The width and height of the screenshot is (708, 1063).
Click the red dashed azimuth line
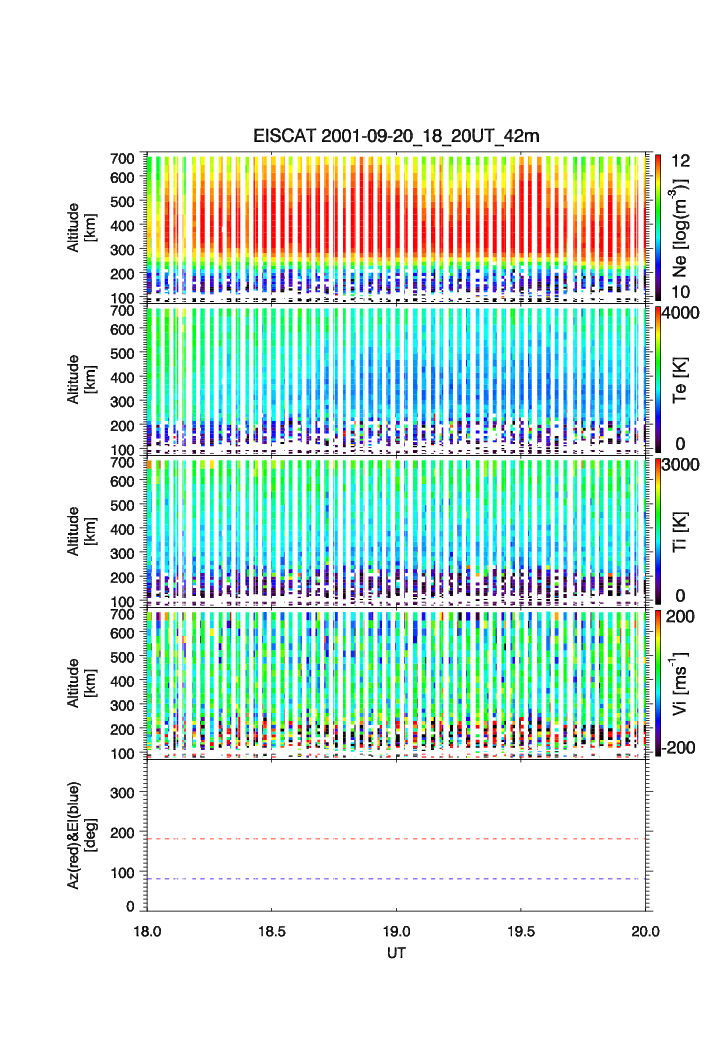pos(398,839)
